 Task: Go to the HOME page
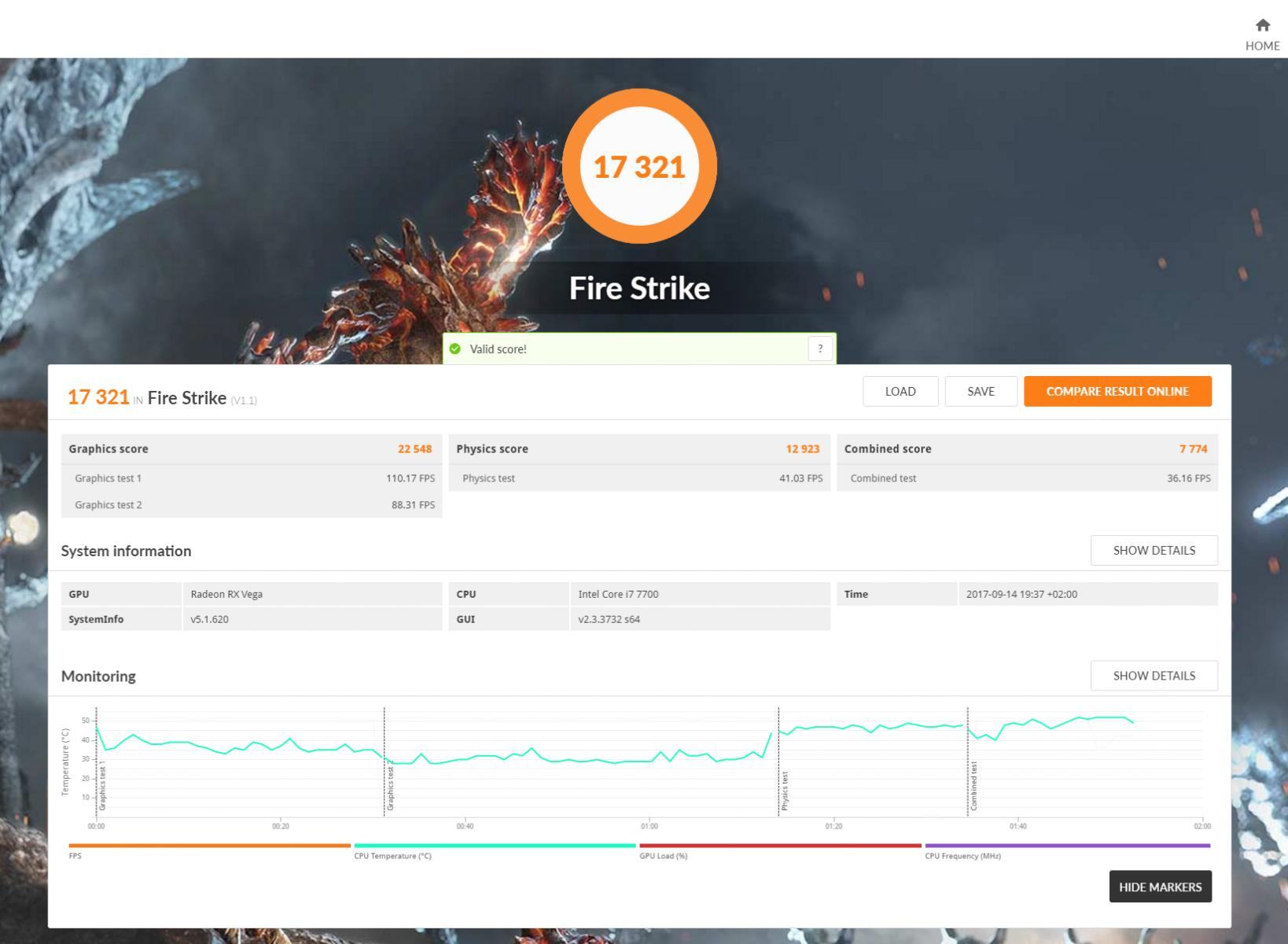click(x=1262, y=35)
